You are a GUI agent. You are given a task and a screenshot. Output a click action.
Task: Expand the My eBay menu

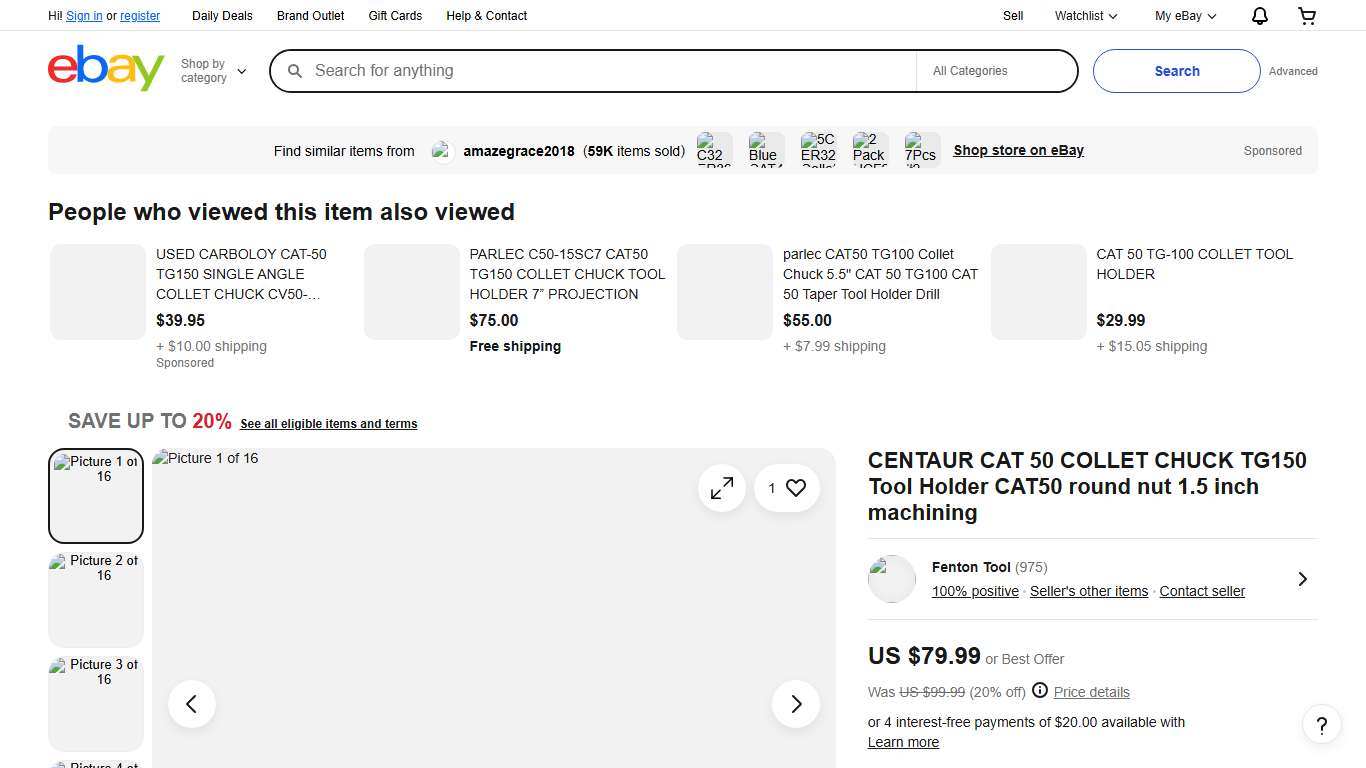(x=1184, y=15)
